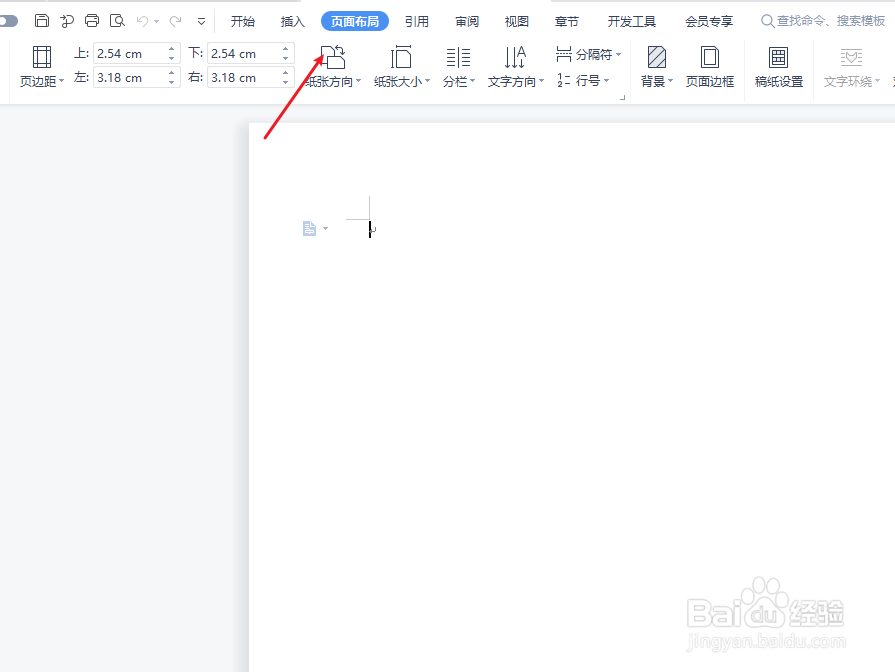Screen dimensions: 895x672
Task: Open the undo history dropdown arrow
Action: pos(156,22)
